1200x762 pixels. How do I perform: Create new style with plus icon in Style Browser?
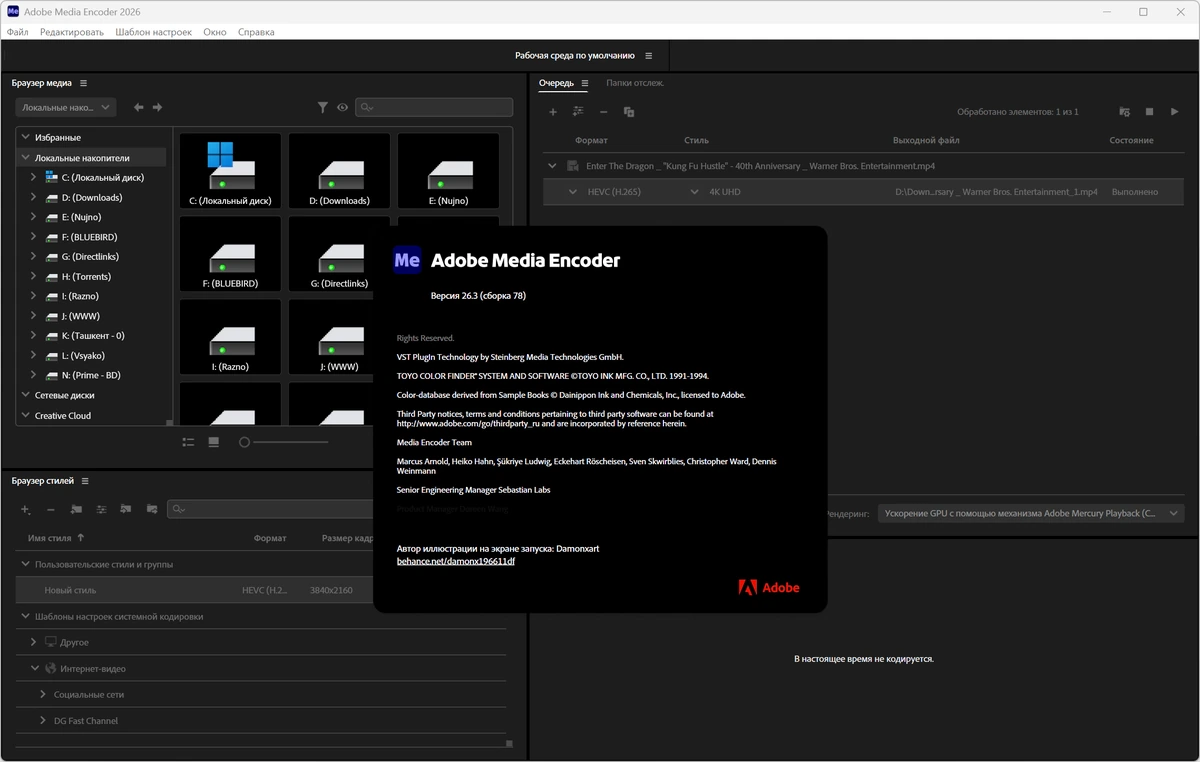pos(26,509)
